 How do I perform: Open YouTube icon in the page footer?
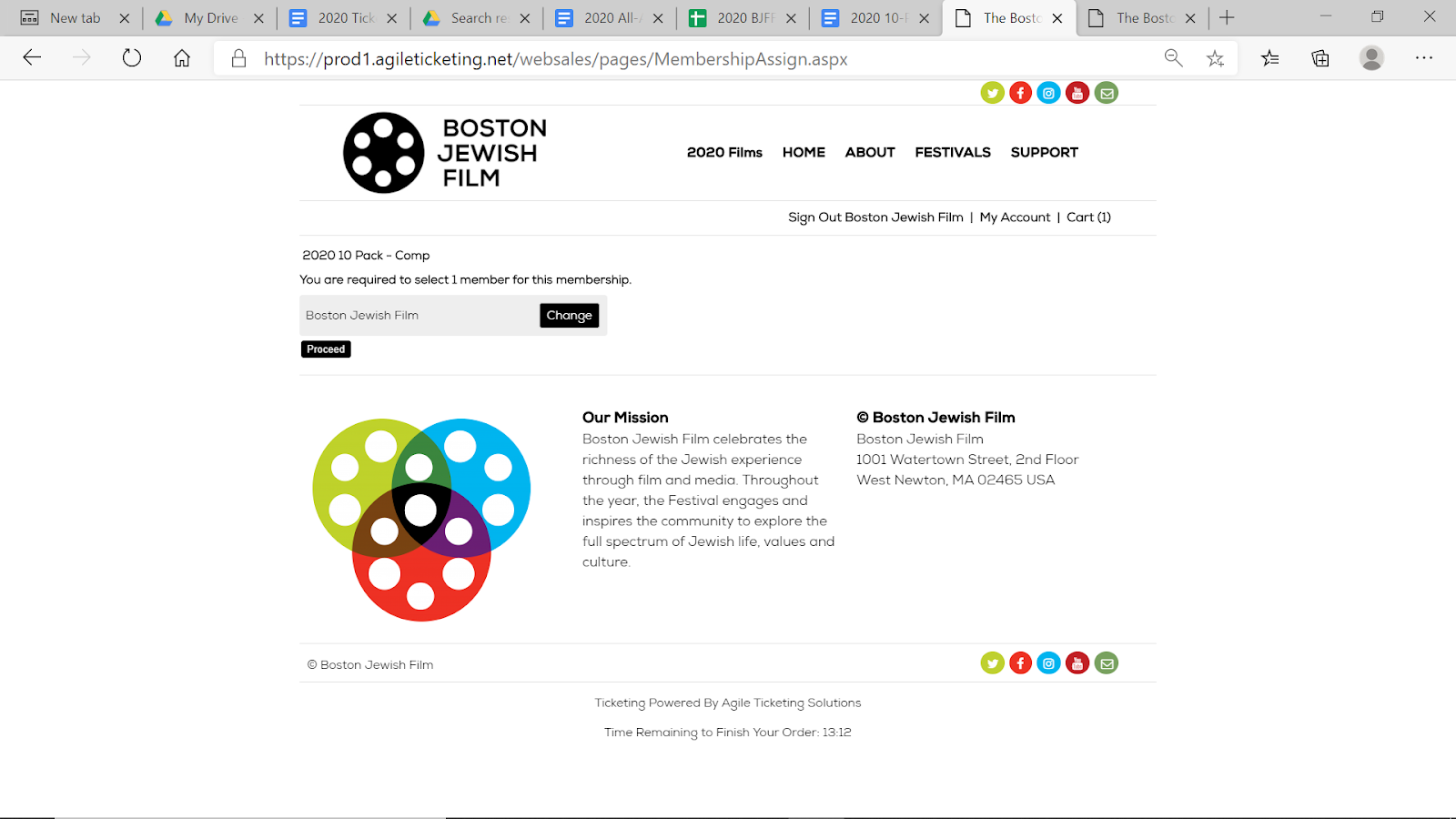click(1077, 663)
